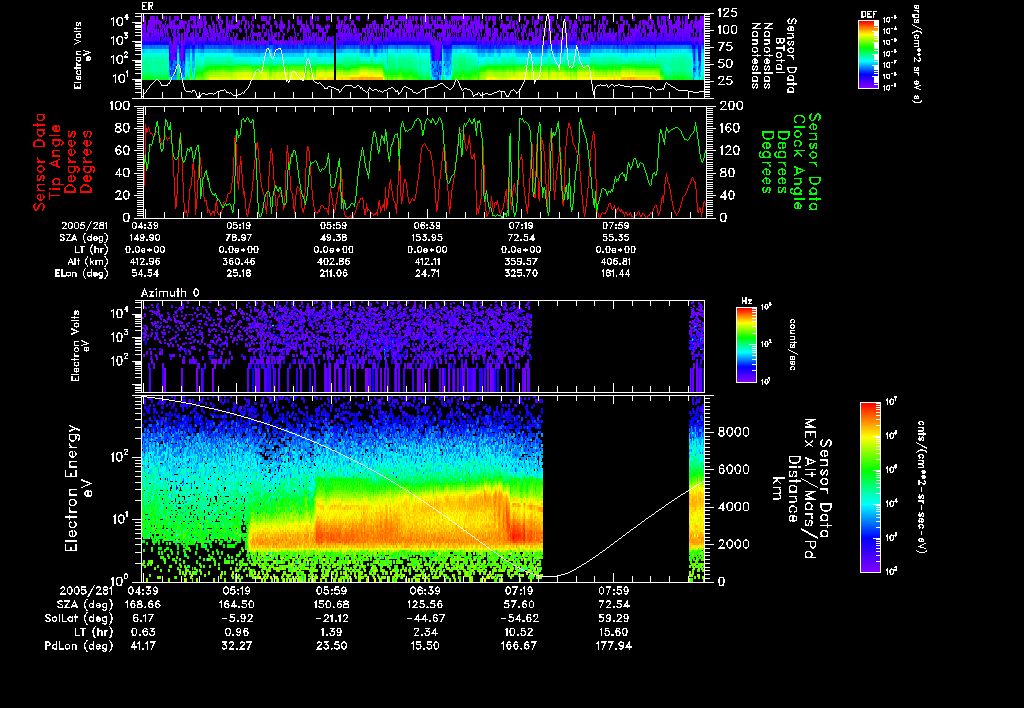This screenshot has height=708, width=1024.
Task: Select Alt (km) row label
Action: [x=87, y=262]
